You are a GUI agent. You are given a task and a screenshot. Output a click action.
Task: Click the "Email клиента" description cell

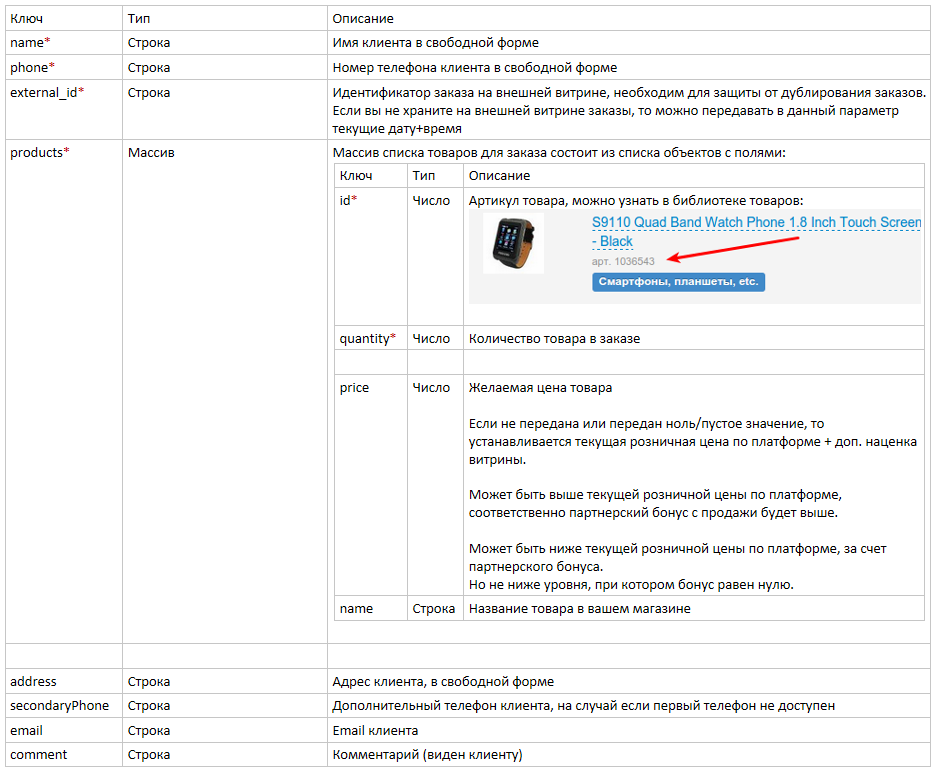click(x=375, y=731)
